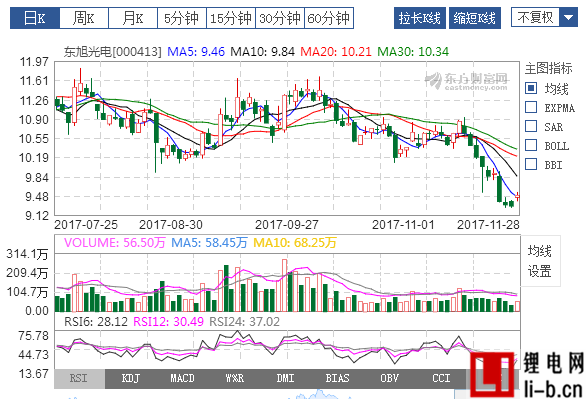
Task: Click the volume MA5: 58.45万 label
Action: point(209,242)
